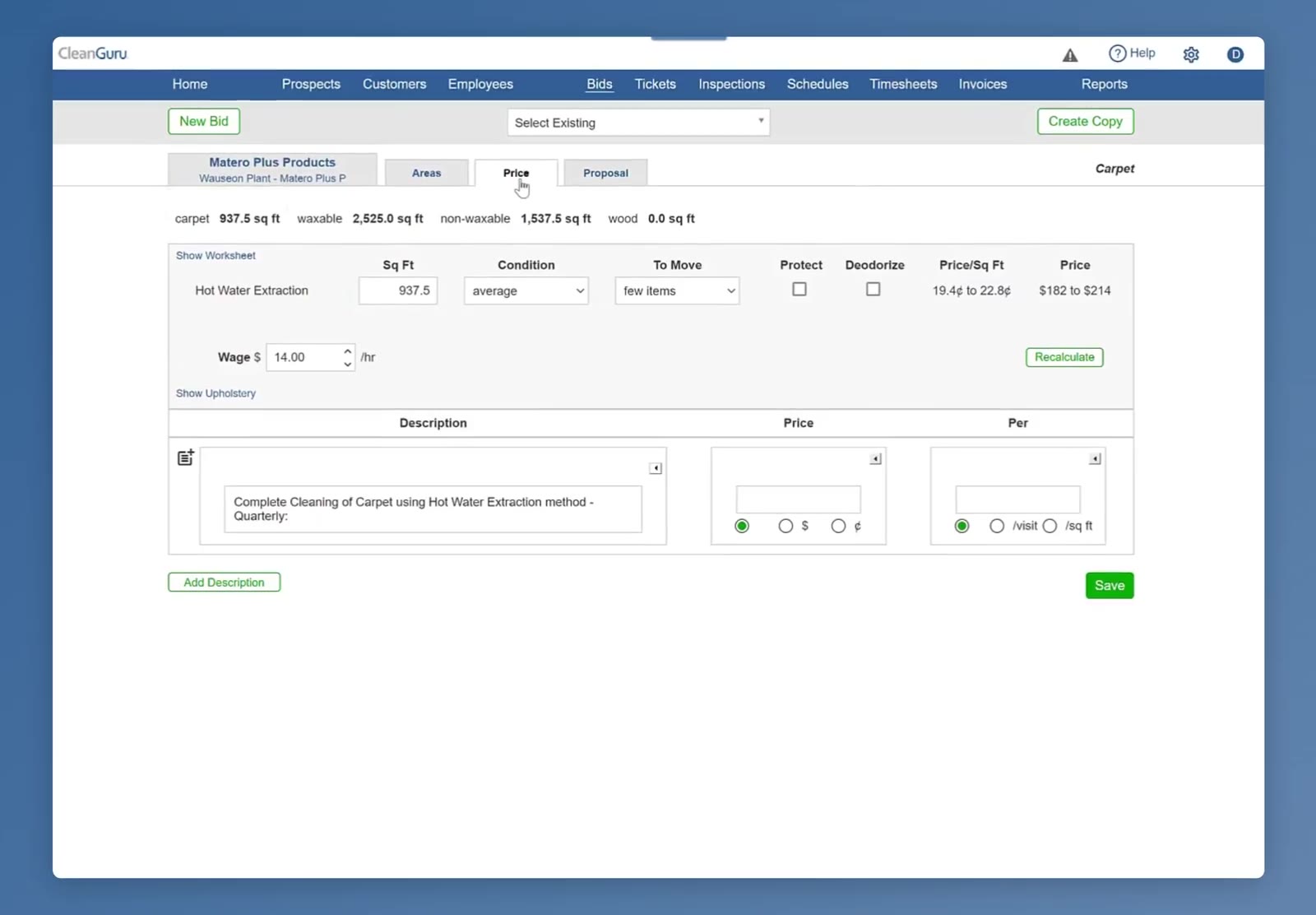Image resolution: width=1316 pixels, height=915 pixels.
Task: Open the Select Existing bid dropdown
Action: tap(638, 123)
